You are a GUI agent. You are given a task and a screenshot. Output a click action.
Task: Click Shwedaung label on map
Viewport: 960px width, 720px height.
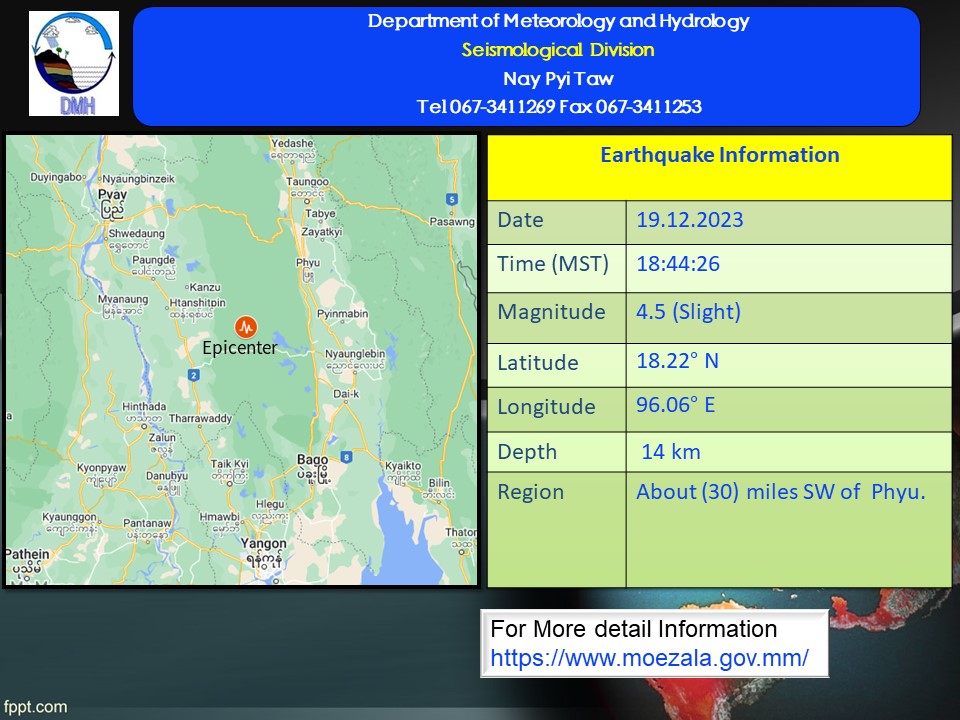137,233
